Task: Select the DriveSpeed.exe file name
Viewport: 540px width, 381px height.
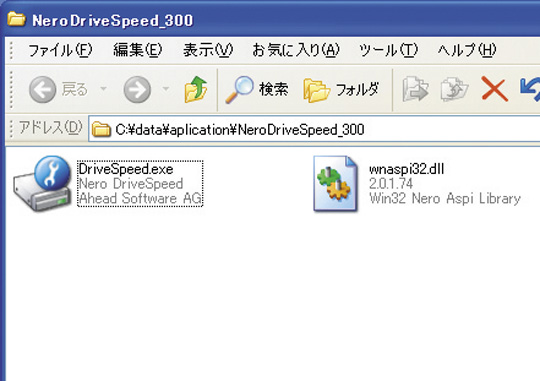Action: pos(126,169)
